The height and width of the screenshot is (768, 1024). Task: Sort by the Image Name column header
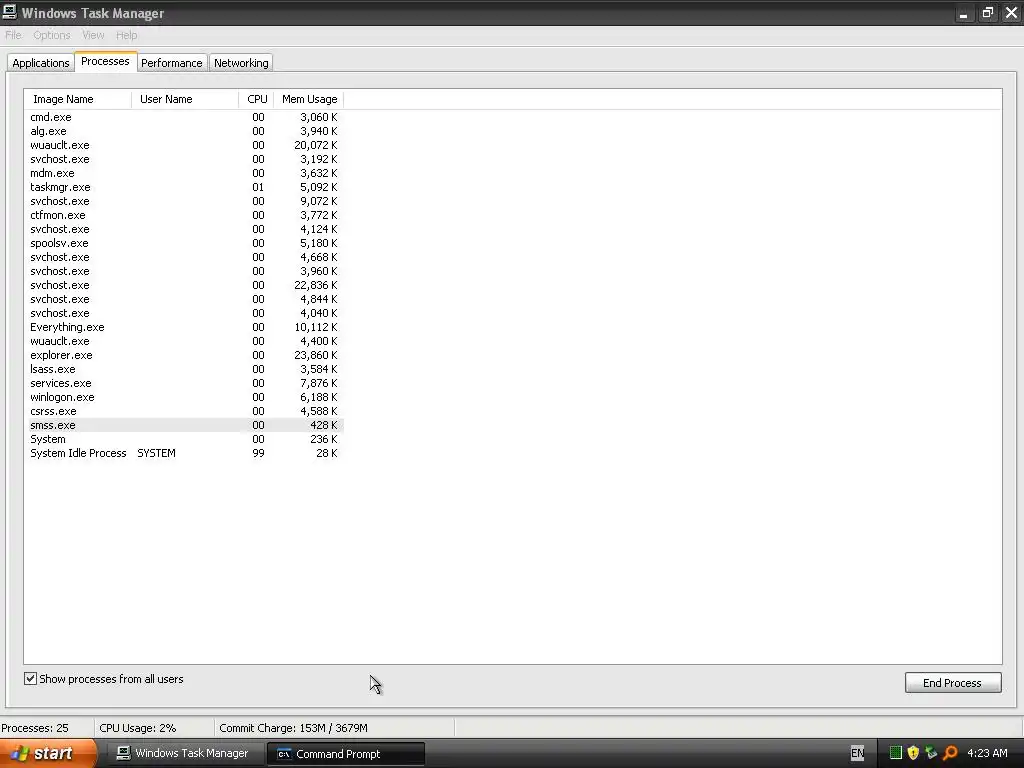pyautogui.click(x=78, y=99)
